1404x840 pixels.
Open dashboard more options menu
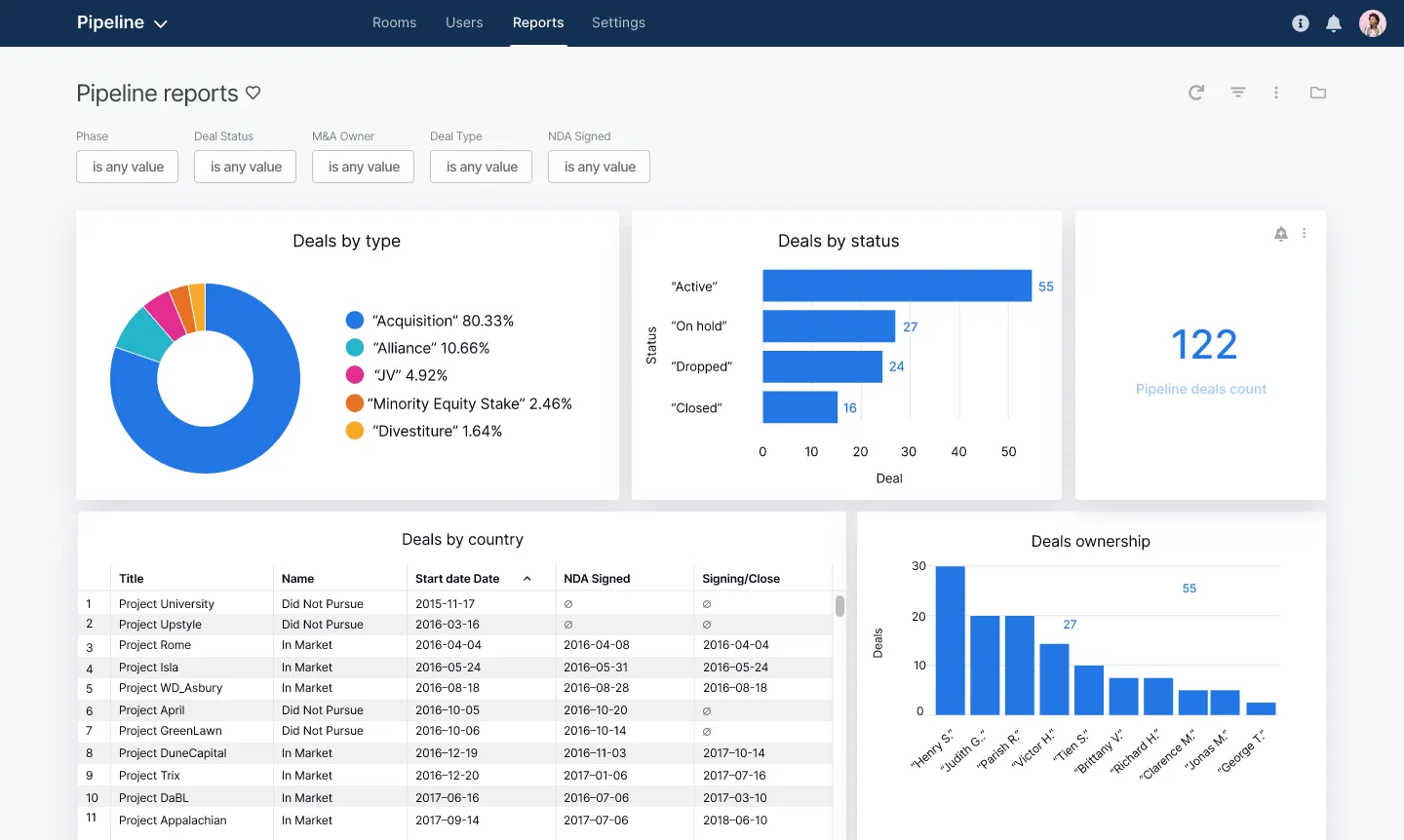1276,93
